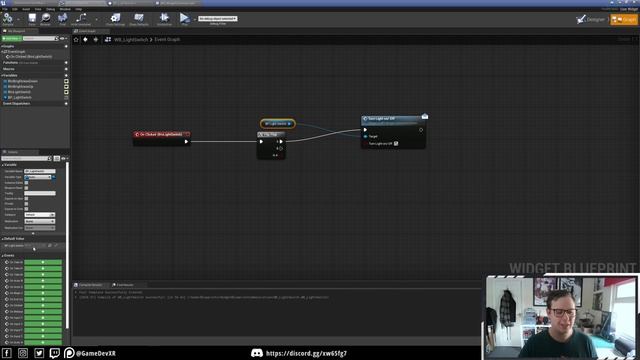This screenshot has width=640, height=360.
Task: Click Event Graph in the breadcrumb
Action: (167, 40)
